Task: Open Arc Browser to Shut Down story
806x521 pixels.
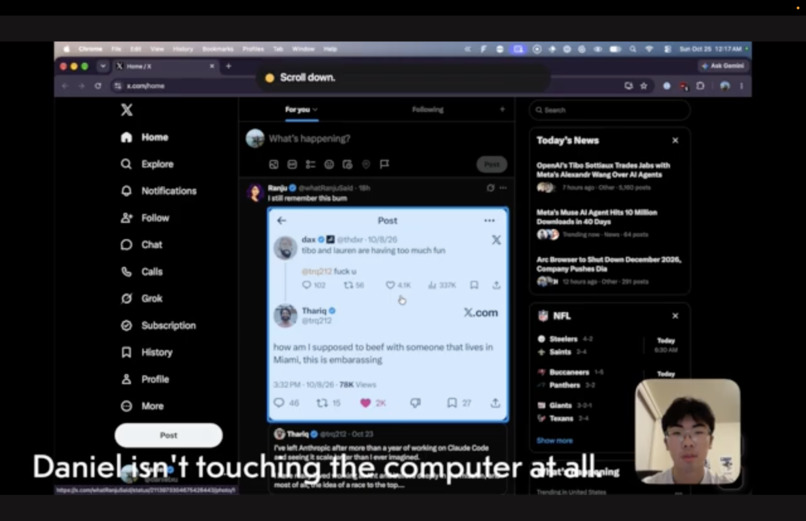Action: tap(609, 270)
